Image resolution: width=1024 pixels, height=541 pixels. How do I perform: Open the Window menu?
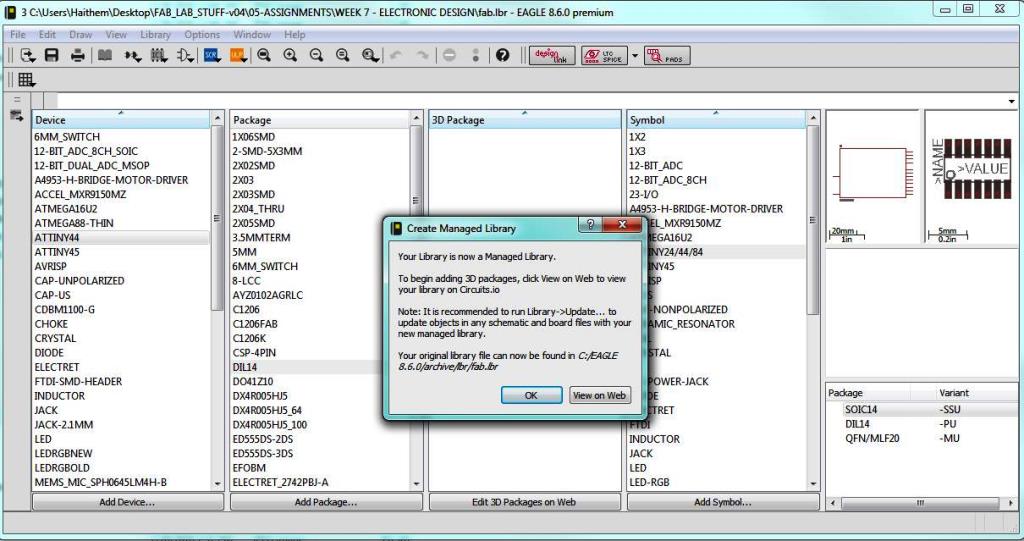(251, 35)
